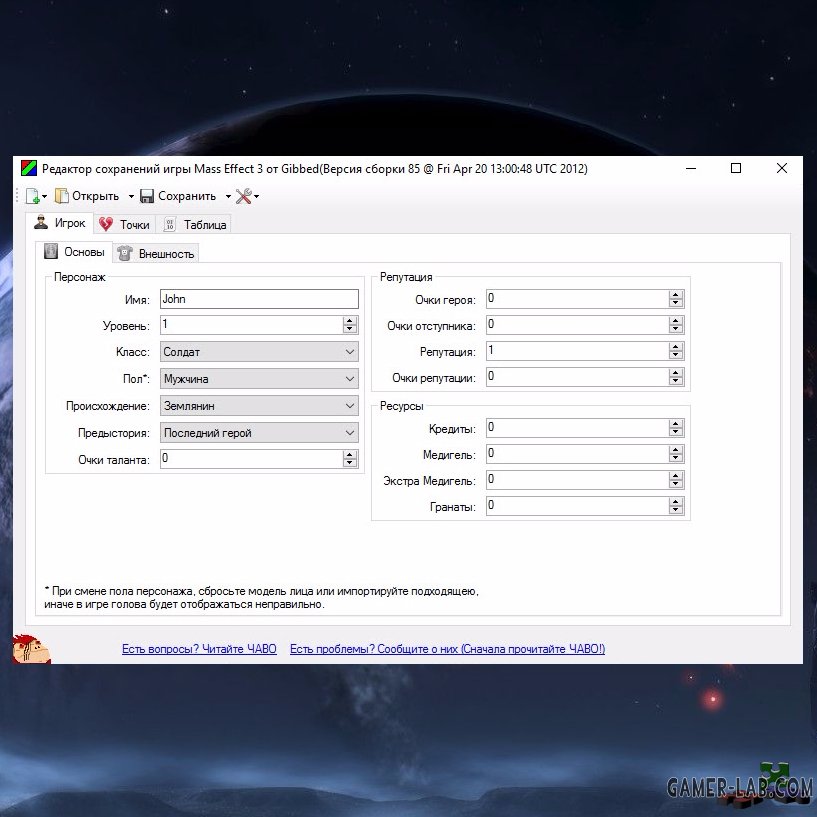The image size is (817, 817).
Task: Expand the Открыть dropdown arrow
Action: point(131,196)
